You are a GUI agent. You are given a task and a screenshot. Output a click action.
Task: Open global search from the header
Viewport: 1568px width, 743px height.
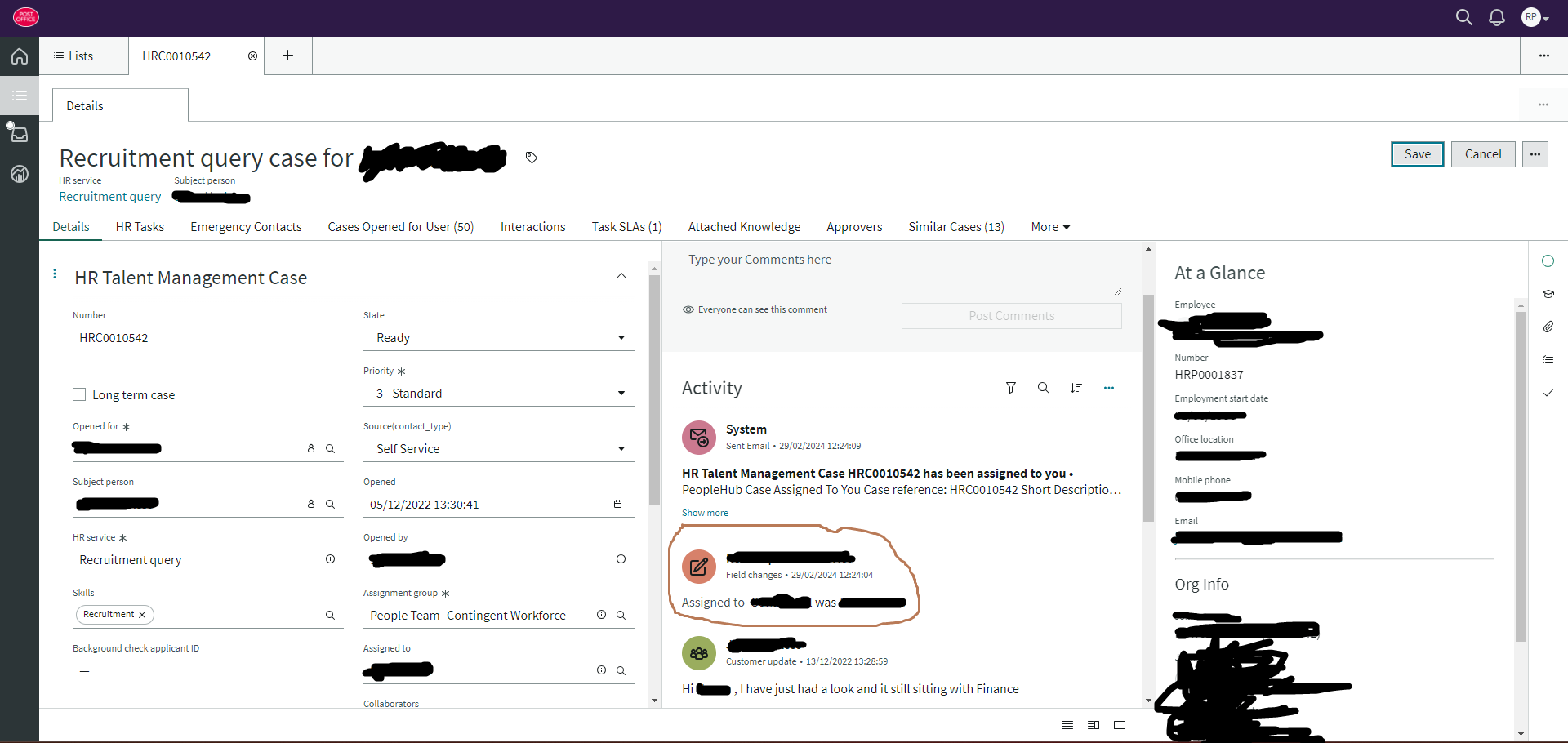pyautogui.click(x=1464, y=16)
